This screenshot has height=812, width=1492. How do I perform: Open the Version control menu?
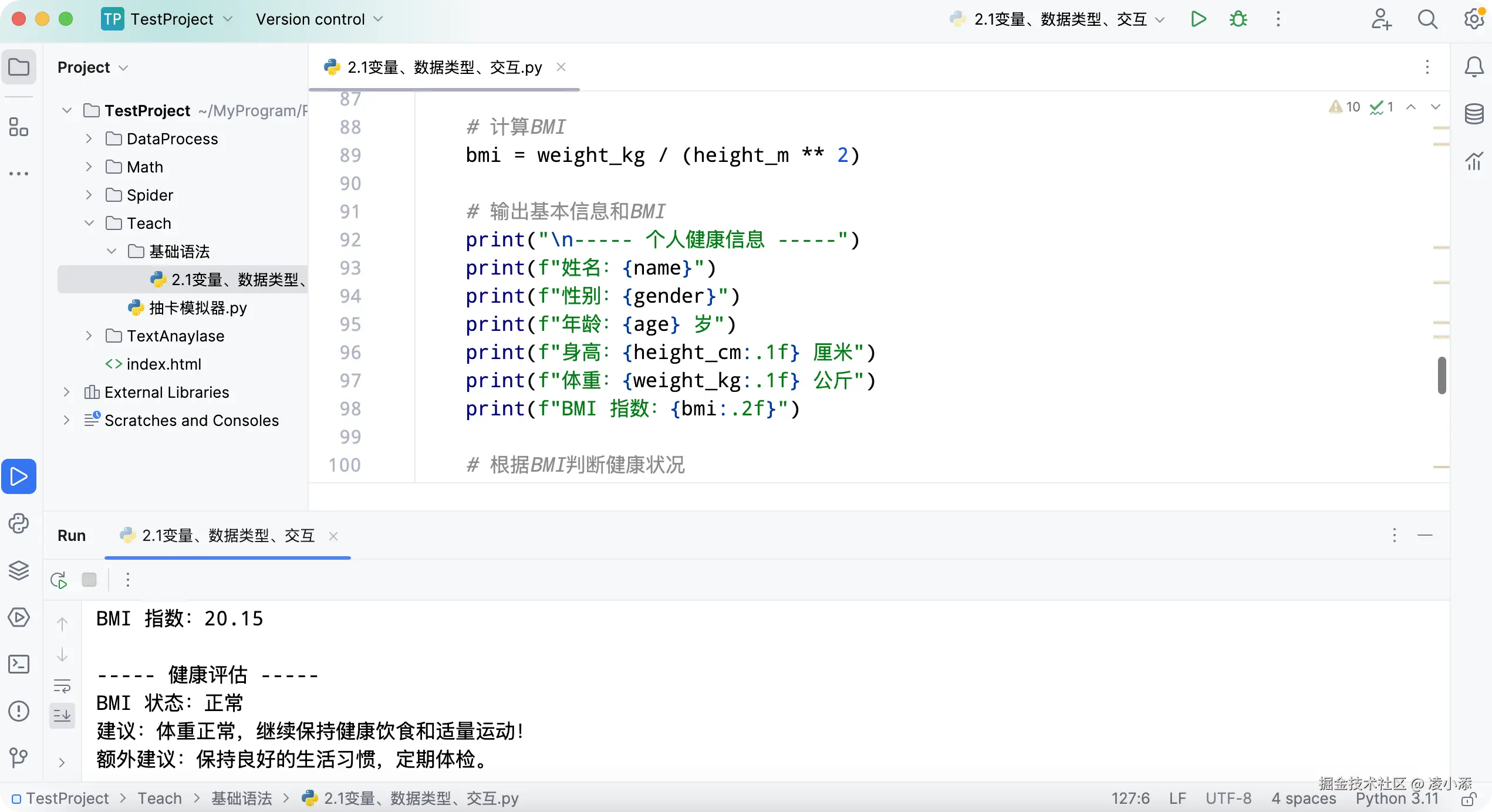click(x=319, y=19)
